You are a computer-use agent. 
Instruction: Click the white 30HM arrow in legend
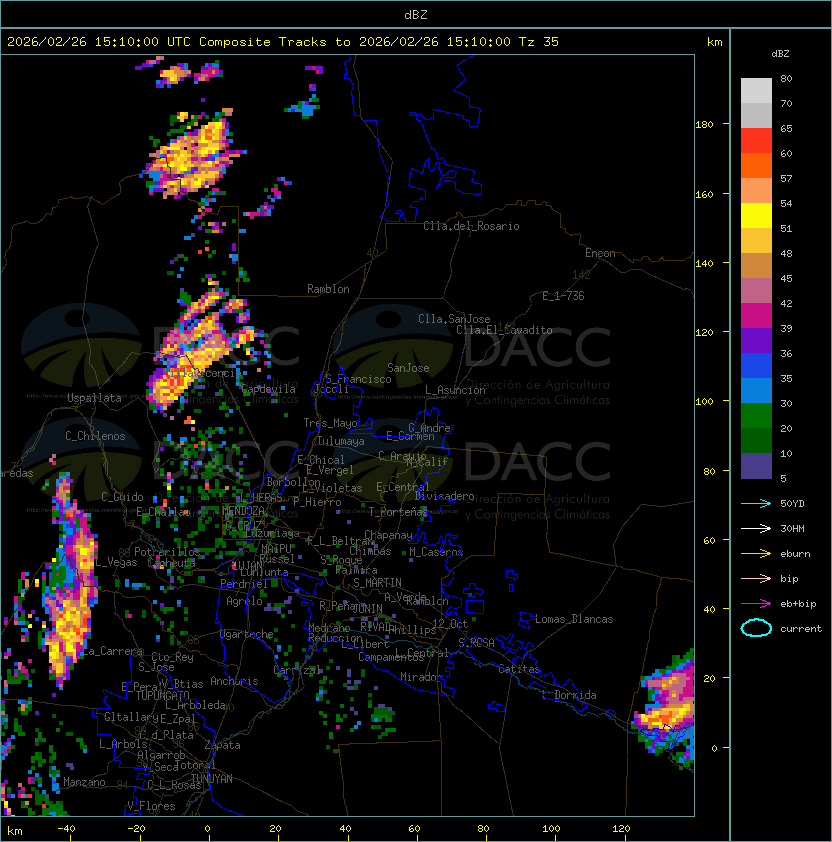(x=756, y=528)
